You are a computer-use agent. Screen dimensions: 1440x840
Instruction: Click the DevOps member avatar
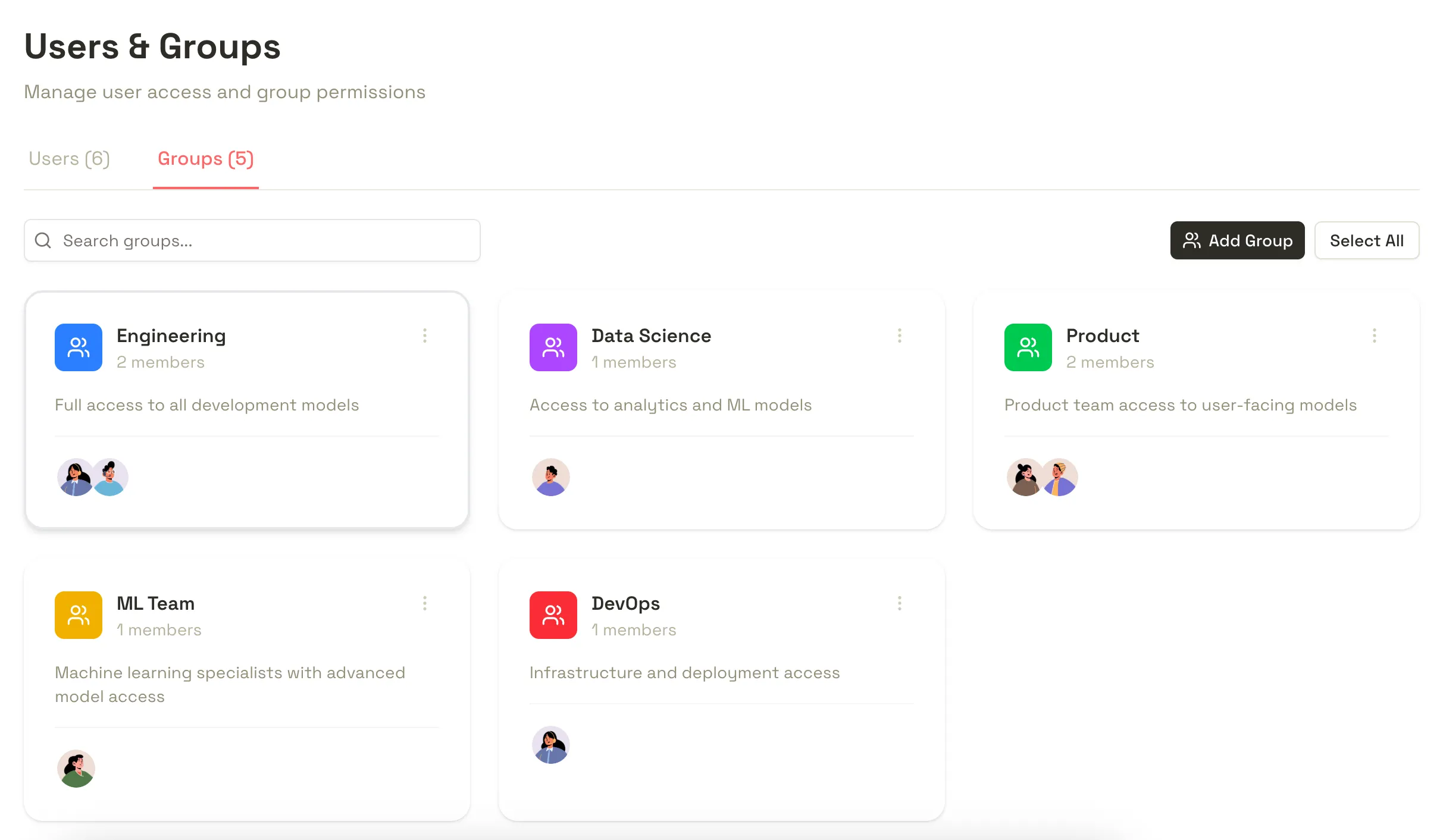click(550, 745)
